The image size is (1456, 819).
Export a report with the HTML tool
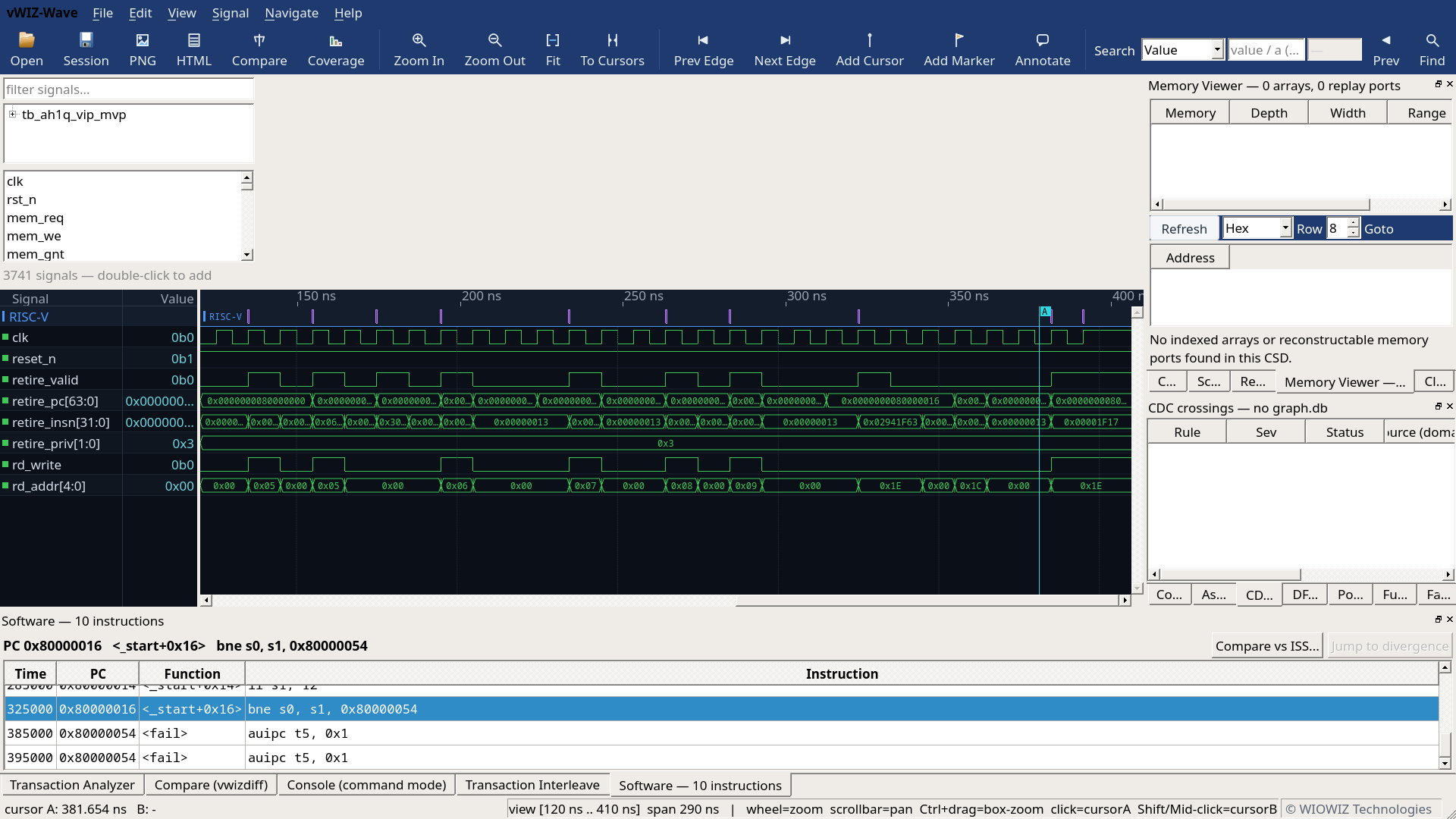[194, 50]
